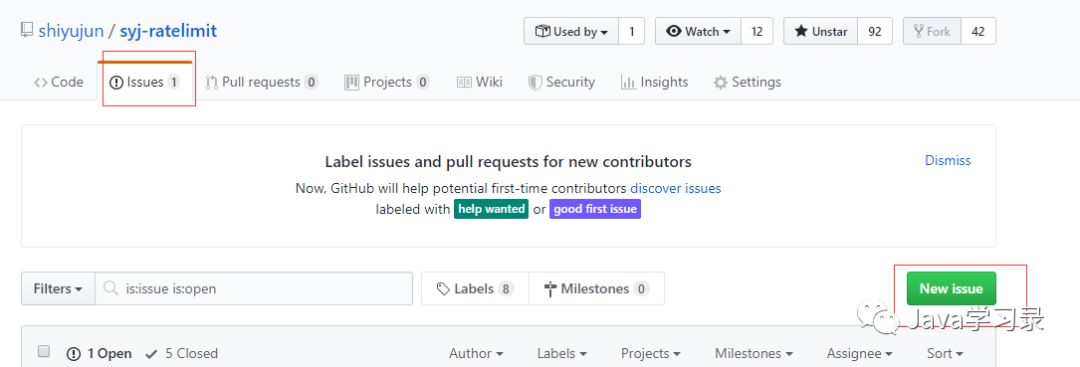Image resolution: width=1080 pixels, height=367 pixels.
Task: Tick the select all issues checkbox
Action: click(43, 352)
